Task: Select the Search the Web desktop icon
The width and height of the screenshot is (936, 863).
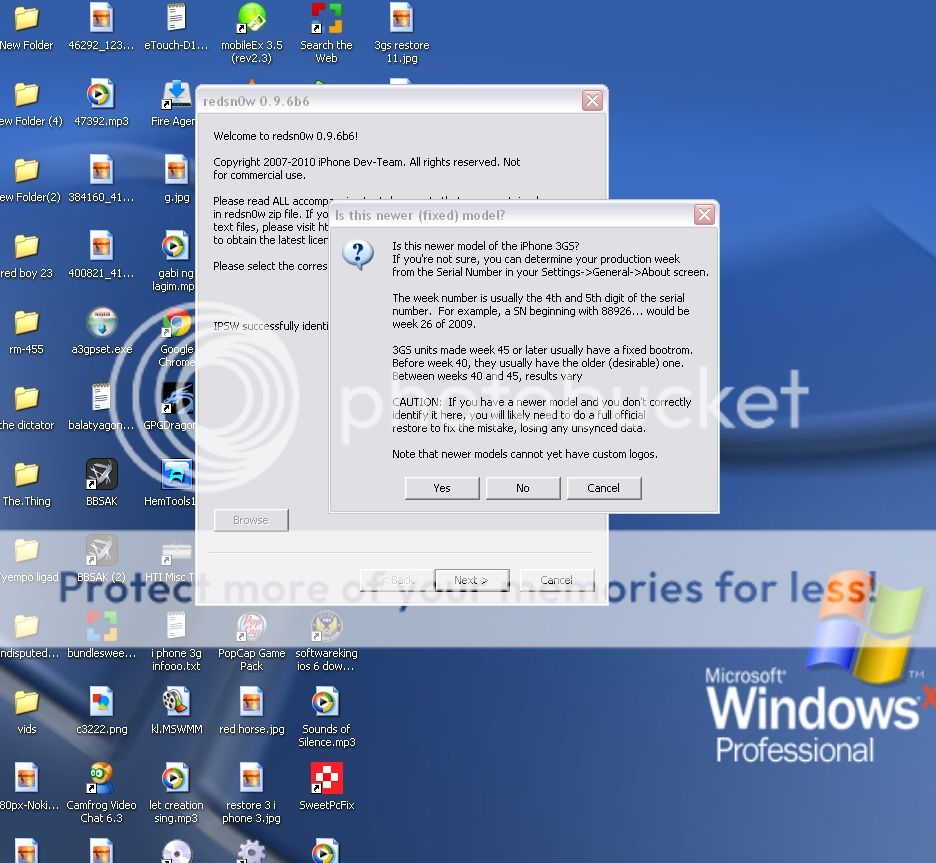Action: point(326,18)
